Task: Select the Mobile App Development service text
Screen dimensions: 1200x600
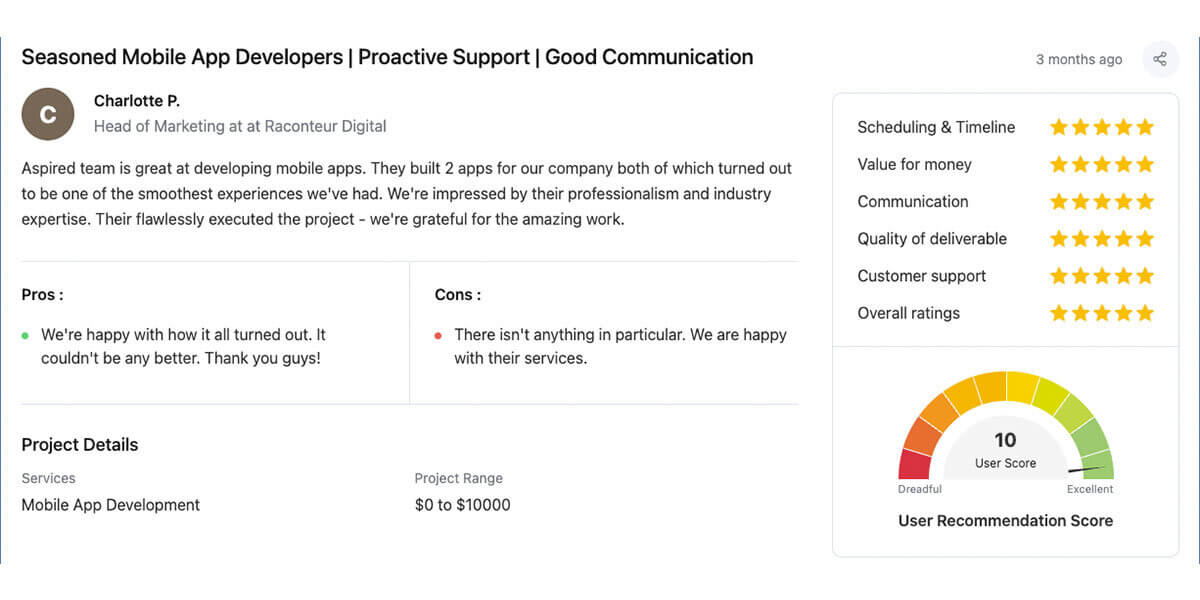Action: [111, 505]
